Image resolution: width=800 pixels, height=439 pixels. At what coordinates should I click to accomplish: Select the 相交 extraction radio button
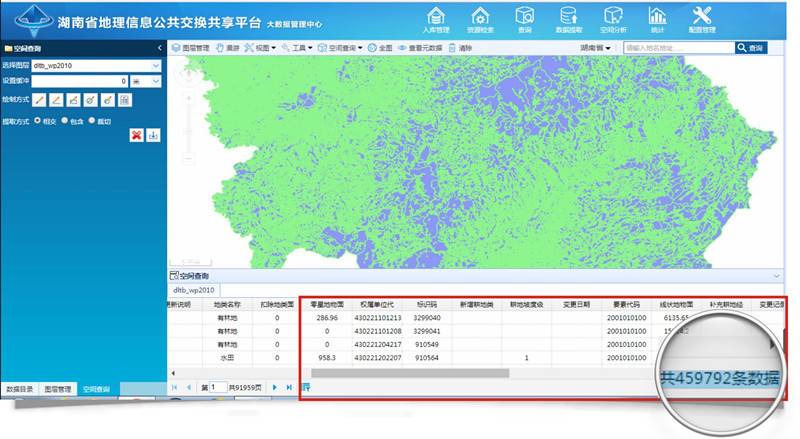click(x=38, y=120)
